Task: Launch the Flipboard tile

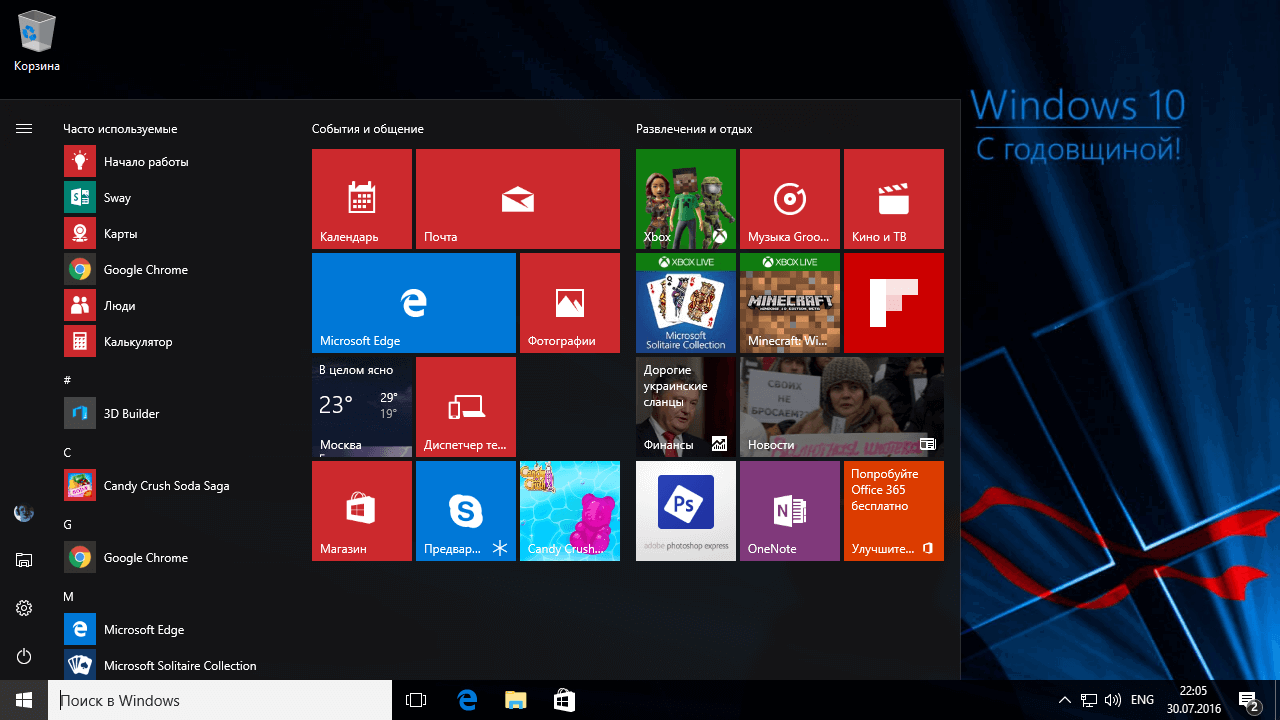Action: [893, 303]
